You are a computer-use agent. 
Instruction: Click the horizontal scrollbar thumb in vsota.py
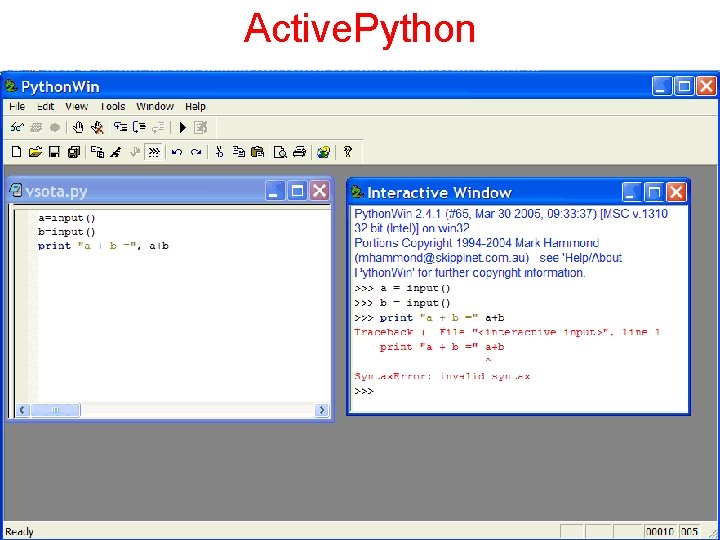(x=55, y=410)
